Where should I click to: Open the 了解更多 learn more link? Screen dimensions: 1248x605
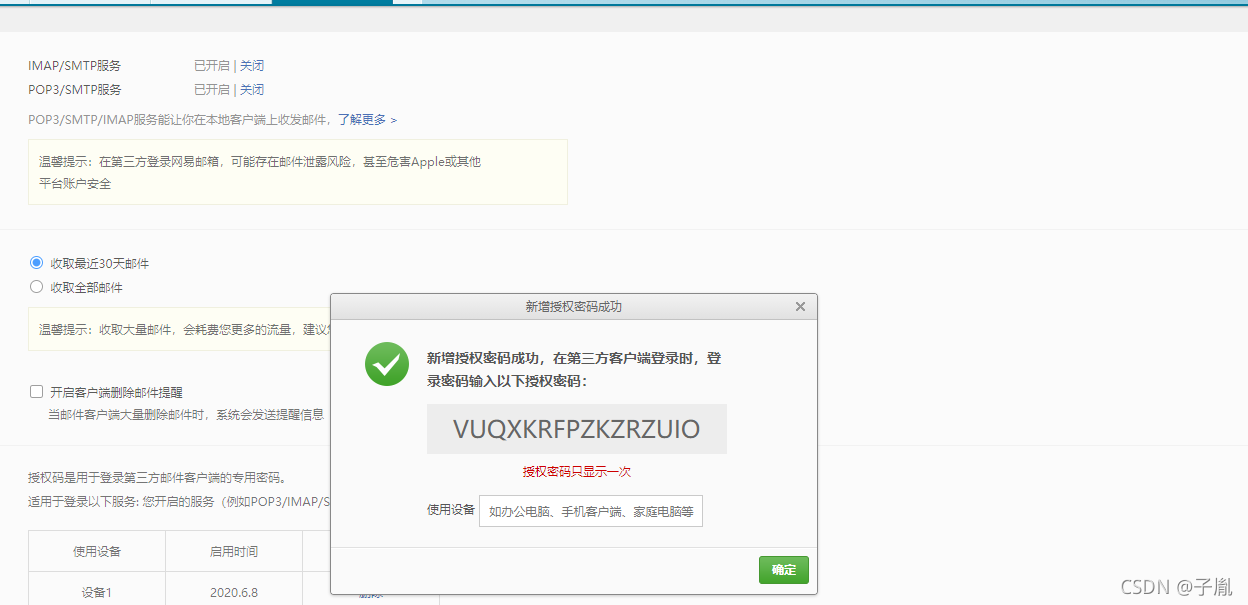(x=362, y=119)
